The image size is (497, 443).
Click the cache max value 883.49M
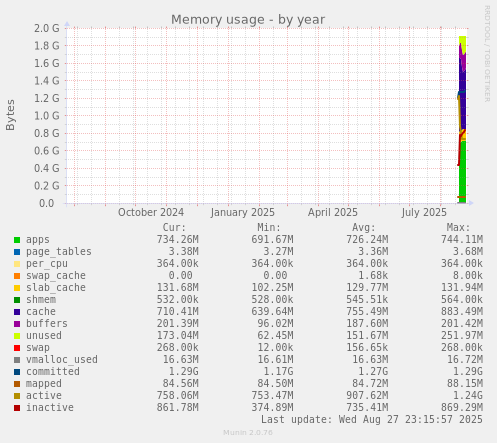(462, 312)
